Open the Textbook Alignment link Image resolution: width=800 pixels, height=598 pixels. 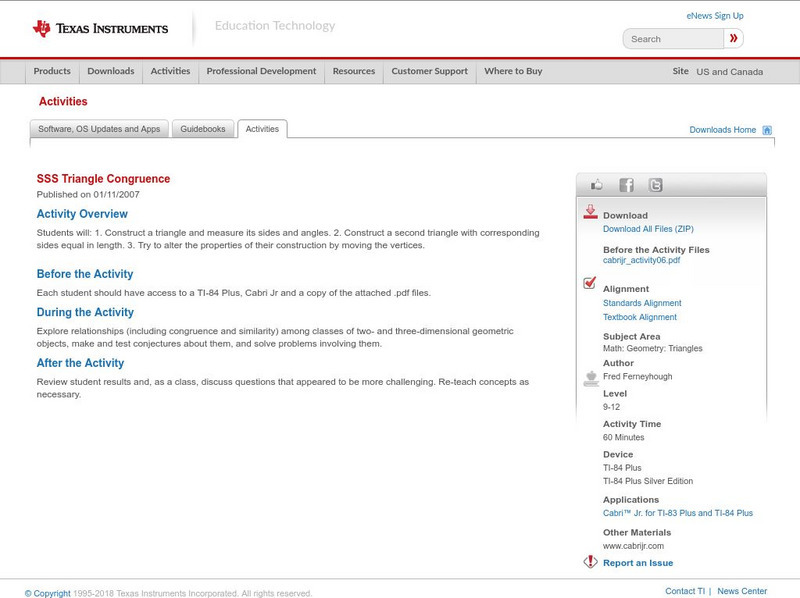[640, 317]
